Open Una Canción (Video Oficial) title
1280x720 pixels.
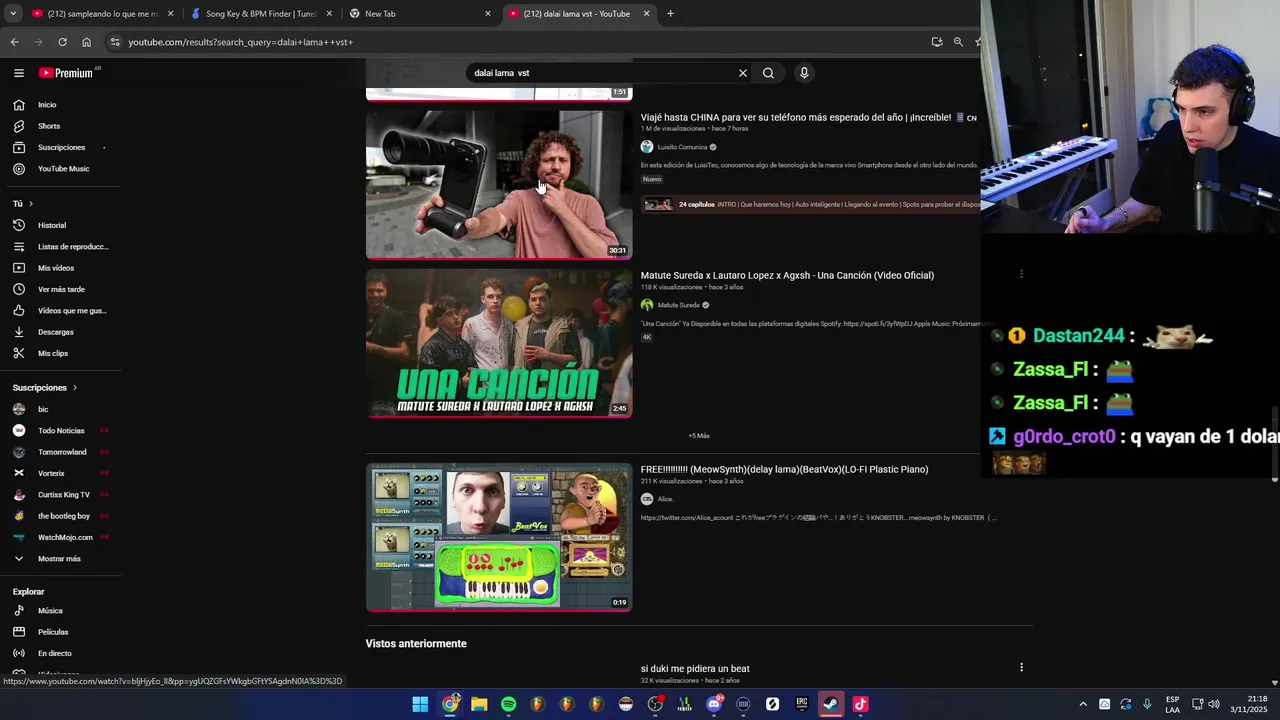(787, 276)
